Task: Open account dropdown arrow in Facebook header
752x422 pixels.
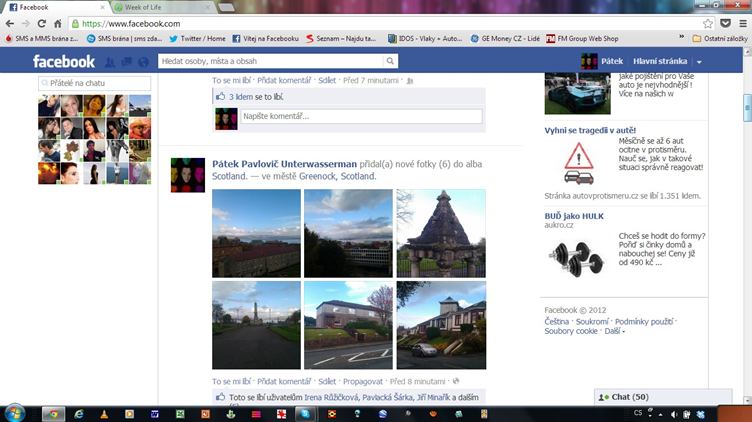Action: (x=699, y=62)
